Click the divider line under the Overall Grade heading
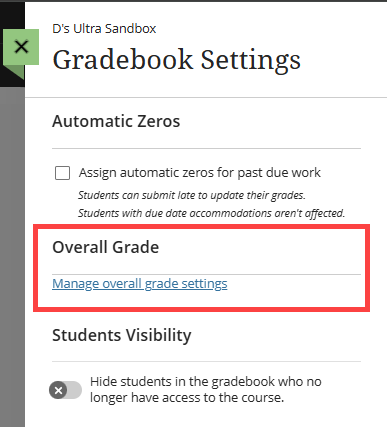The width and height of the screenshot is (387, 427). [x=206, y=274]
